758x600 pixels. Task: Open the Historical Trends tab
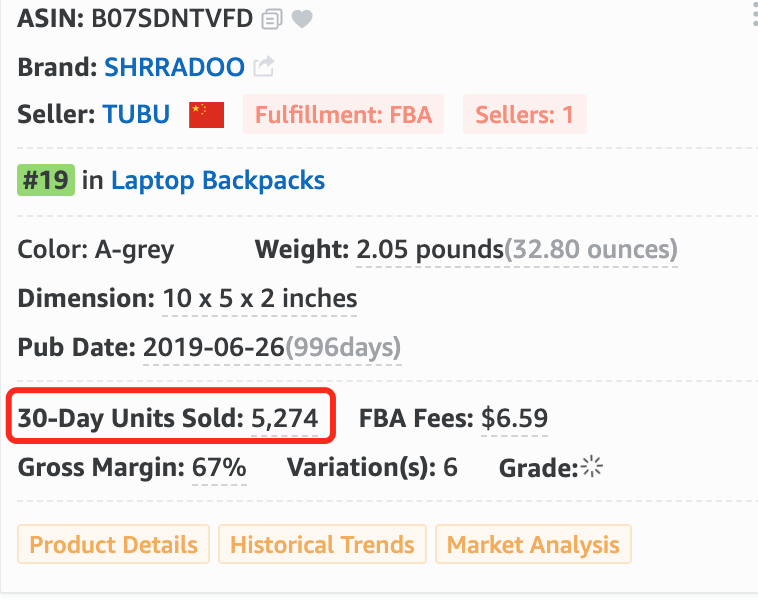coord(322,544)
